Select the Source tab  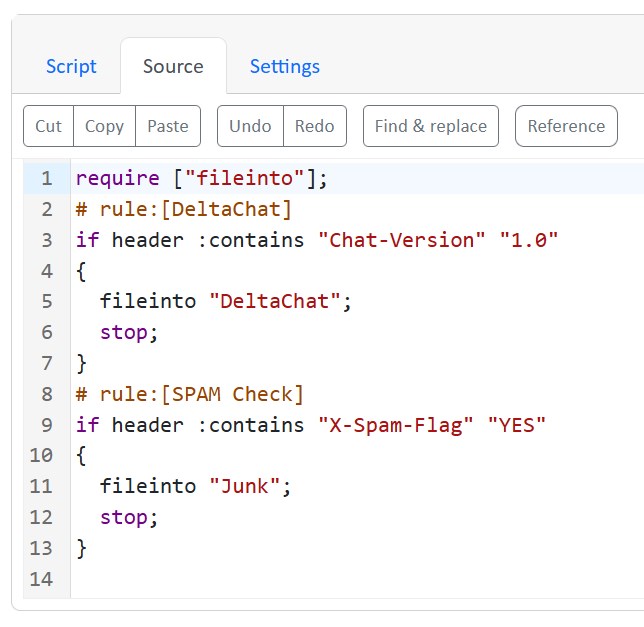pos(173,66)
